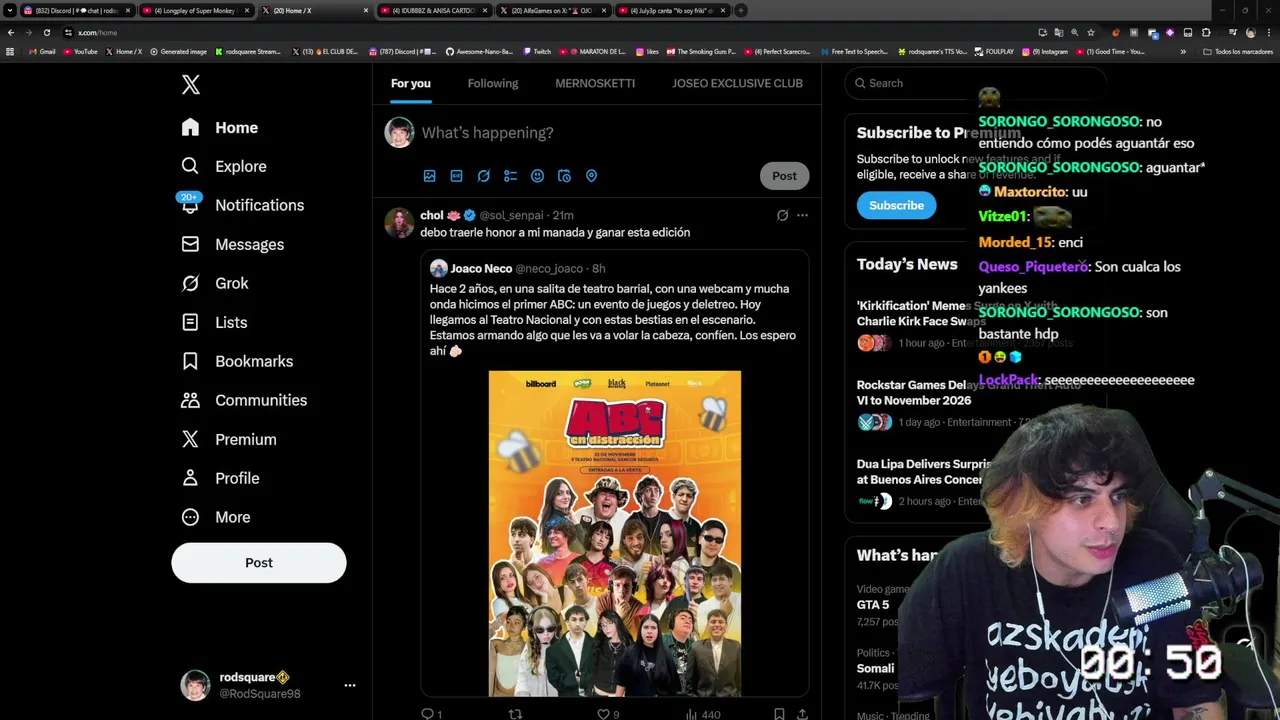Bookmark the post with bookmark icon
Screen dimensions: 1280x720
[x=779, y=713]
